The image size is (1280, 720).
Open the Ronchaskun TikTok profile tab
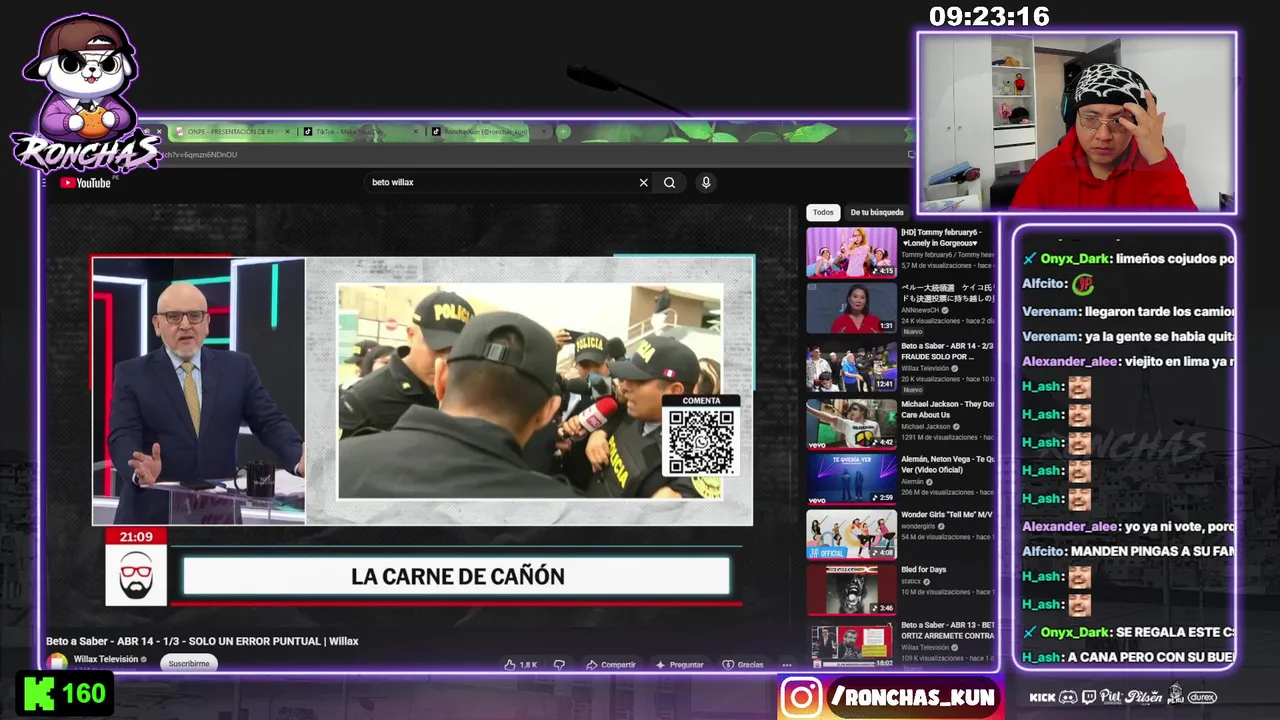click(486, 132)
